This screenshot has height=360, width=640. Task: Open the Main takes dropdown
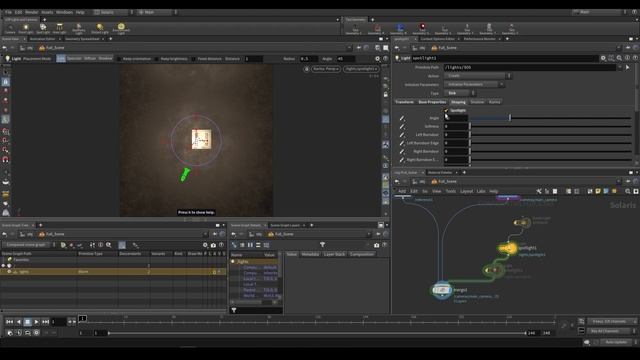tap(157, 12)
